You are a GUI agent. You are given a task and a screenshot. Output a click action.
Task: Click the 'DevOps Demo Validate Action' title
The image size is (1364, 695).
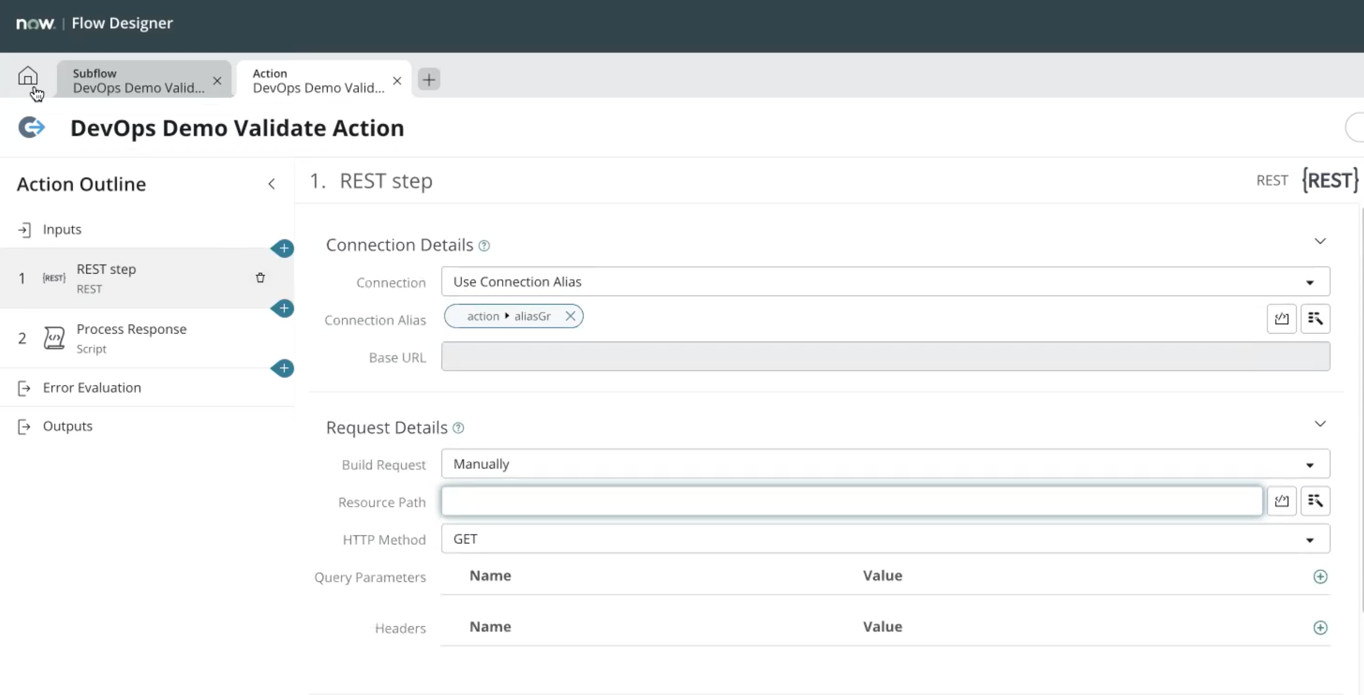237,128
